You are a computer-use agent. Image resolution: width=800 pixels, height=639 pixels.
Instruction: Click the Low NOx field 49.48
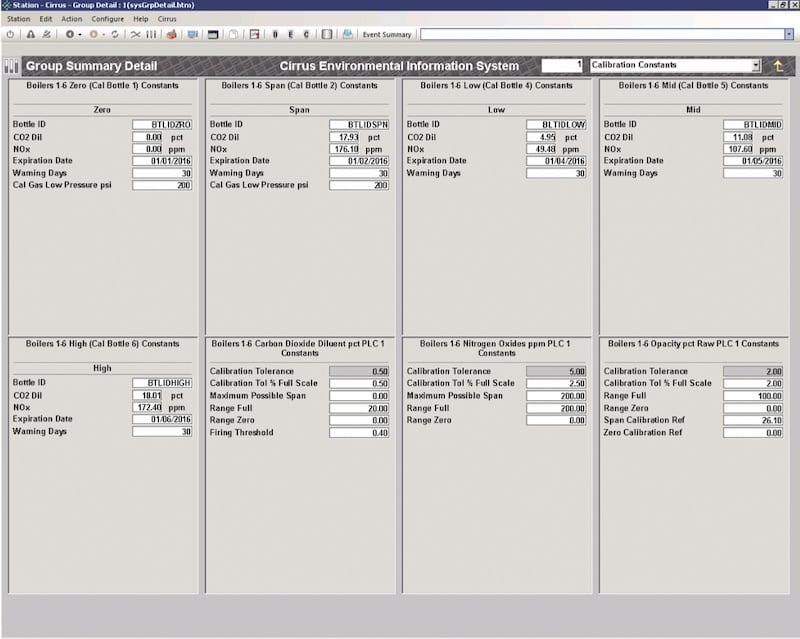pos(541,149)
